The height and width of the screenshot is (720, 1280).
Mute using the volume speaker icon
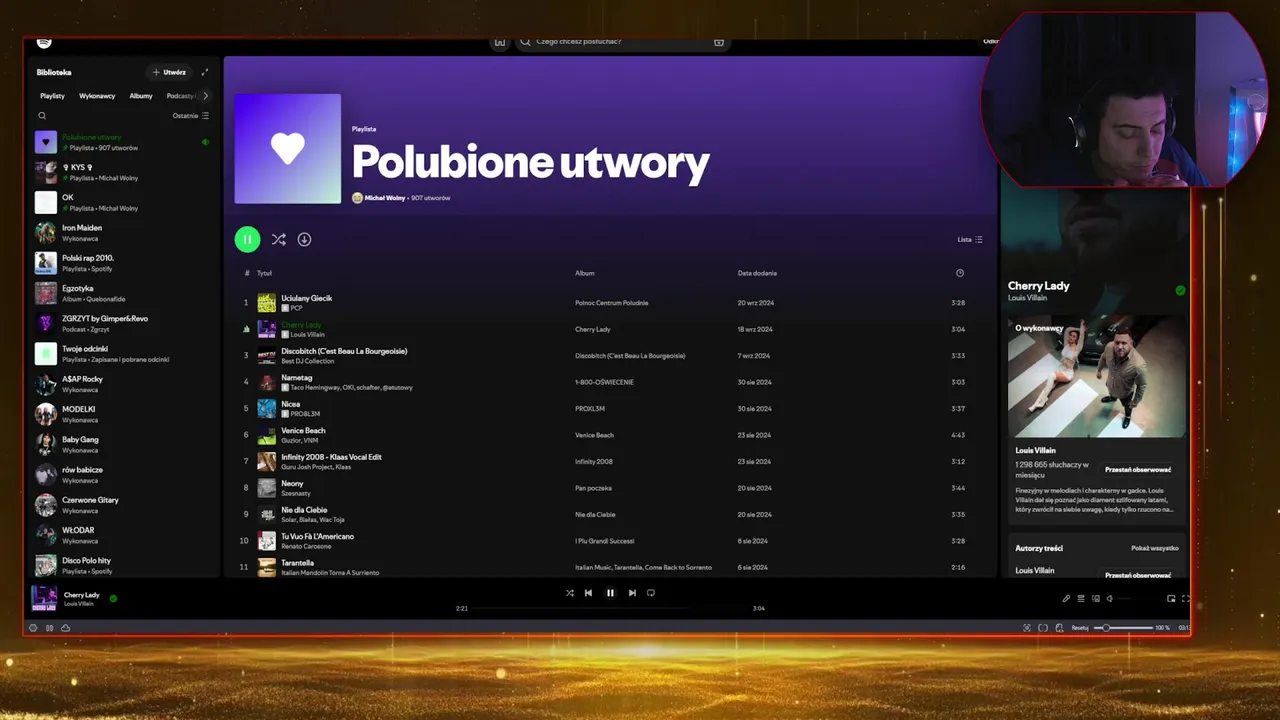tap(1110, 599)
